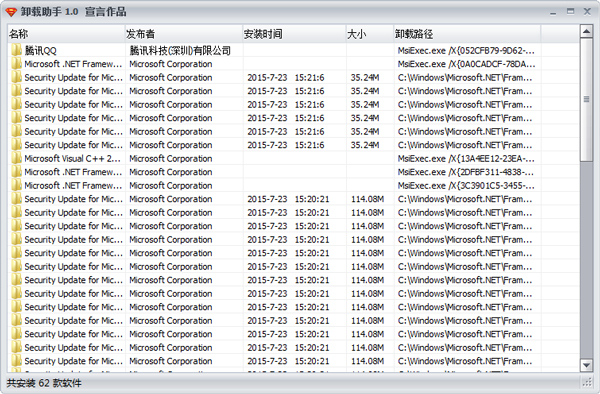Viewport: 600px width, 394px height.
Task: Click the scrollbar up arrow
Action: coord(586,31)
